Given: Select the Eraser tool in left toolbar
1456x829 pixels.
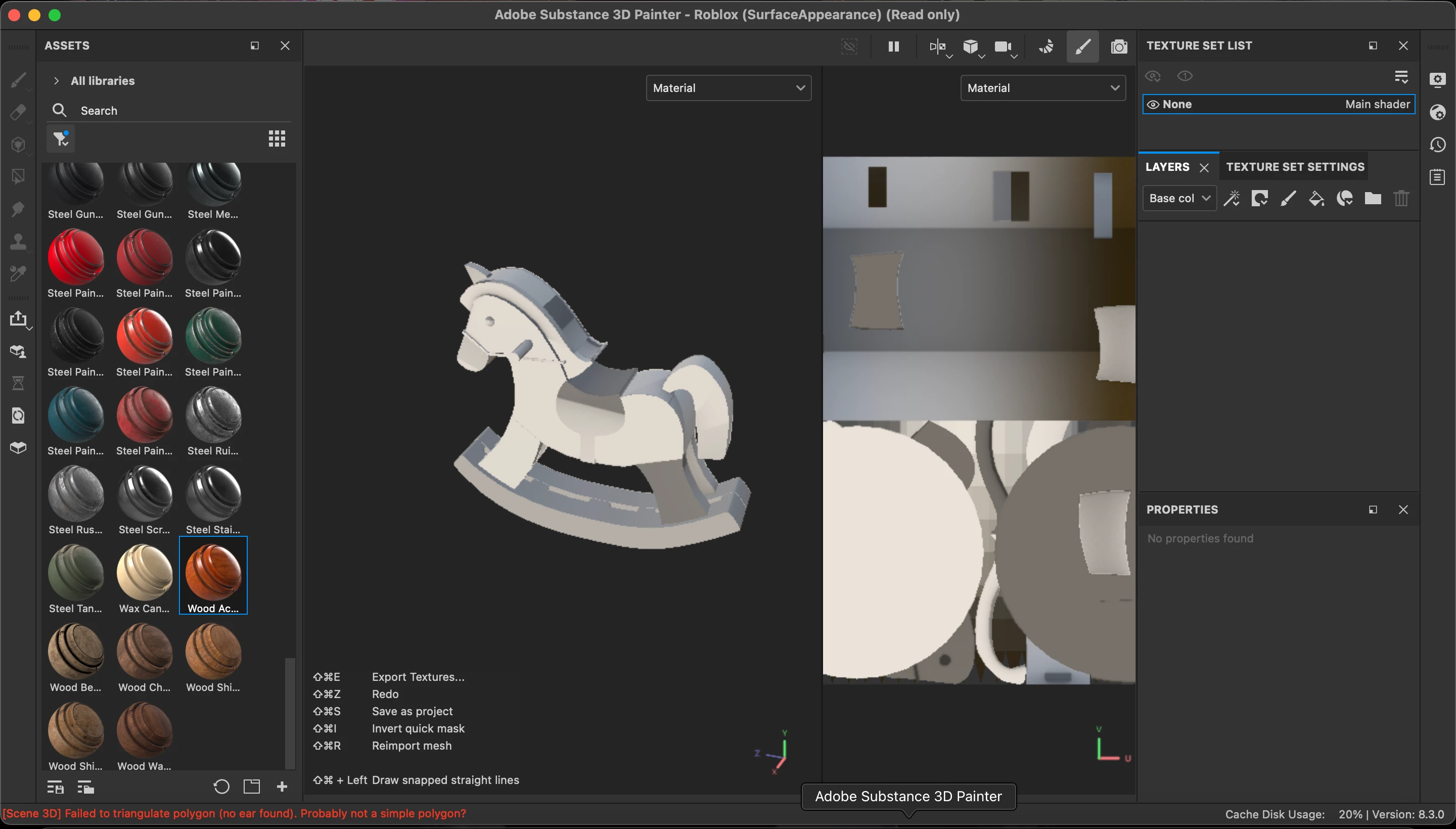Looking at the screenshot, I should click(18, 112).
